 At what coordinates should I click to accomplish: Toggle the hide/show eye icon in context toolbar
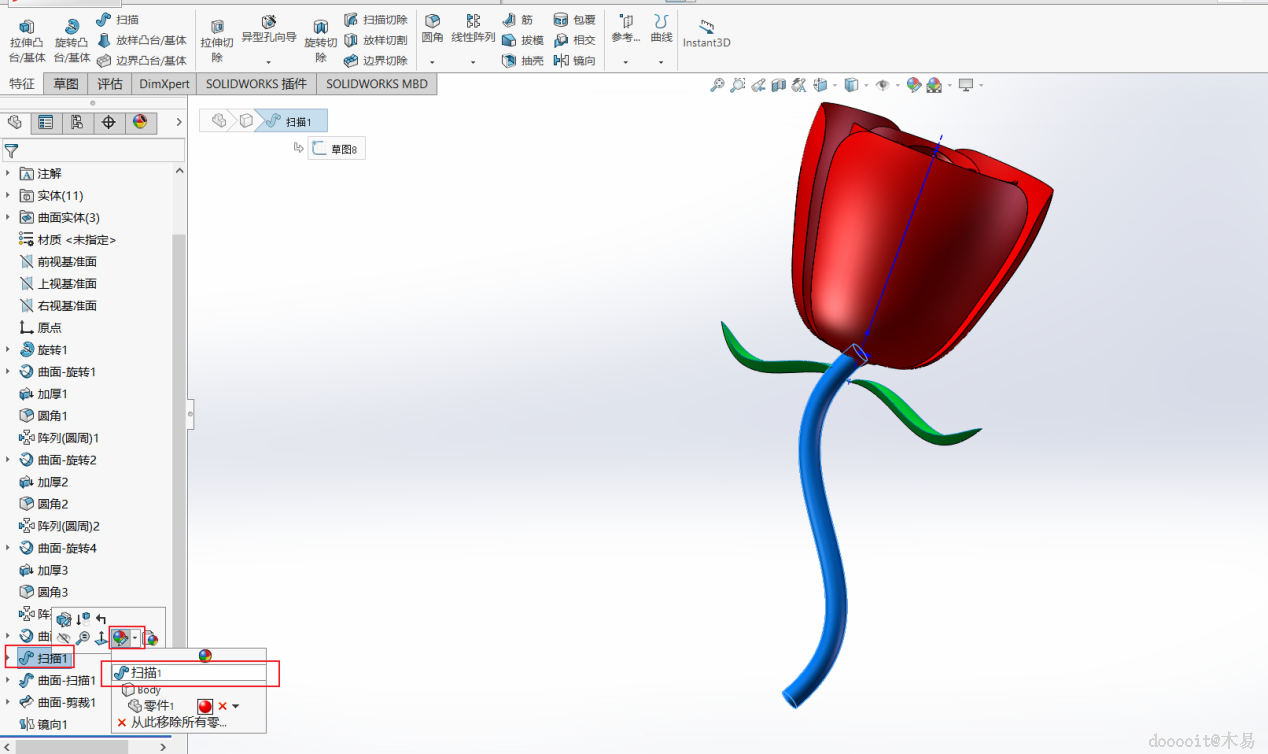pos(65,637)
